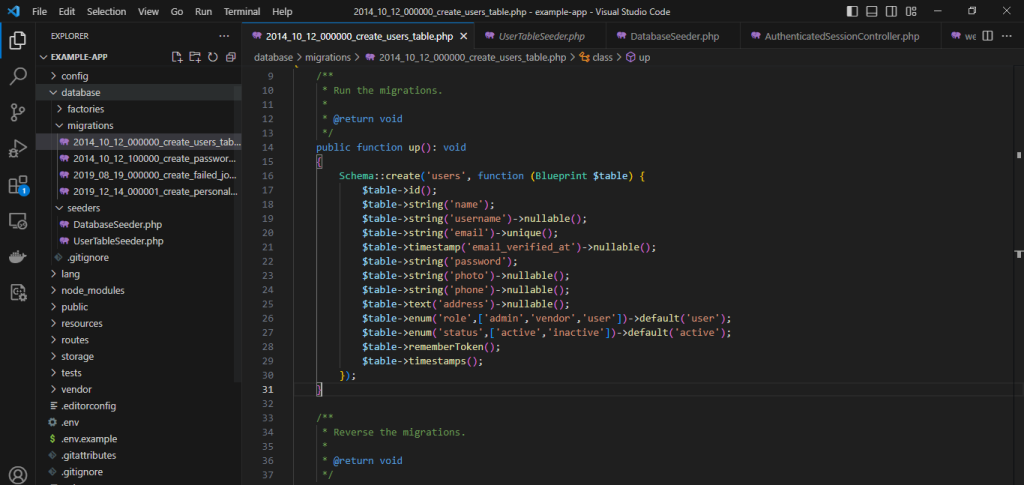
Task: Toggle the Primary Side Bar layout button
Action: (x=851, y=11)
